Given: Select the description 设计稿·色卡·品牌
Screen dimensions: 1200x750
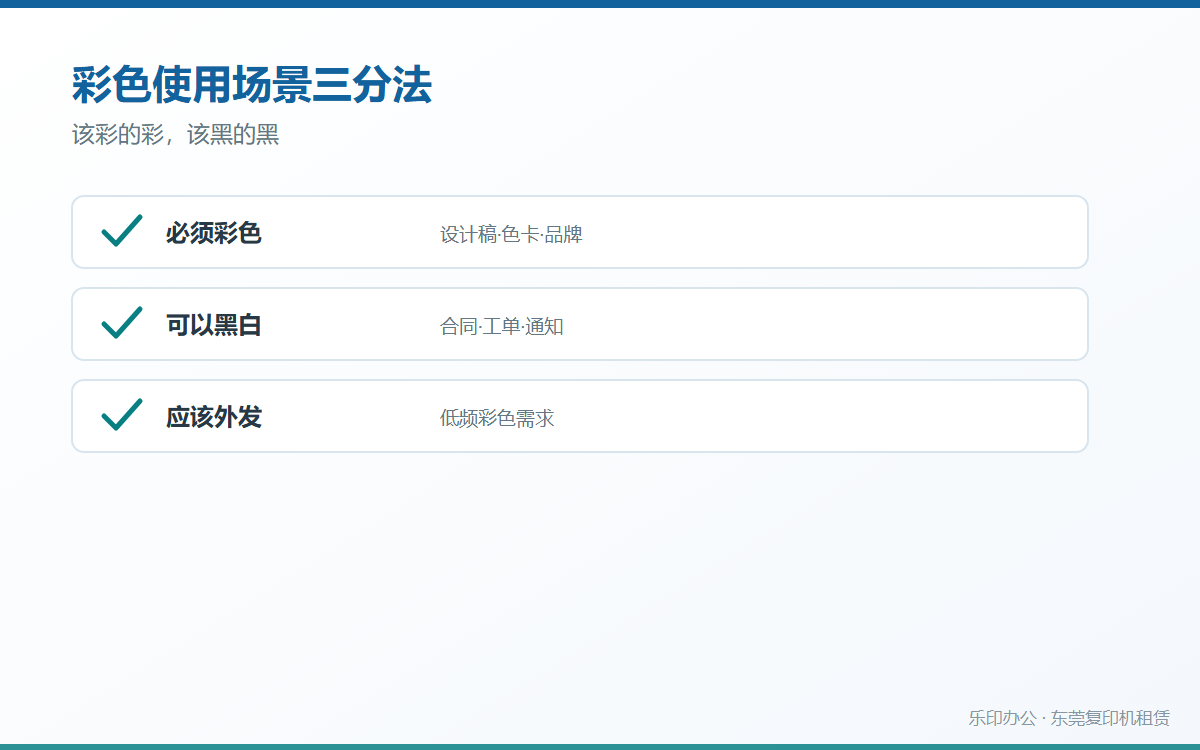Looking at the screenshot, I should pyautogui.click(x=511, y=235).
